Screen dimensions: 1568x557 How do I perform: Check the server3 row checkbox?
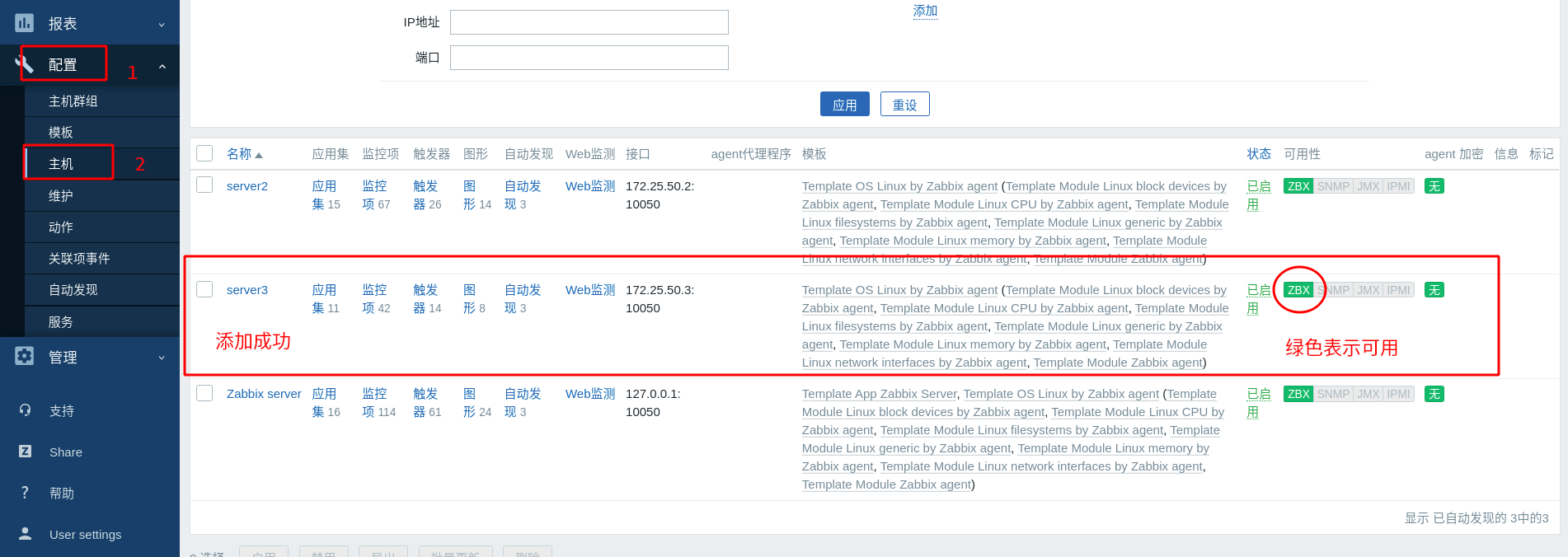coord(204,289)
